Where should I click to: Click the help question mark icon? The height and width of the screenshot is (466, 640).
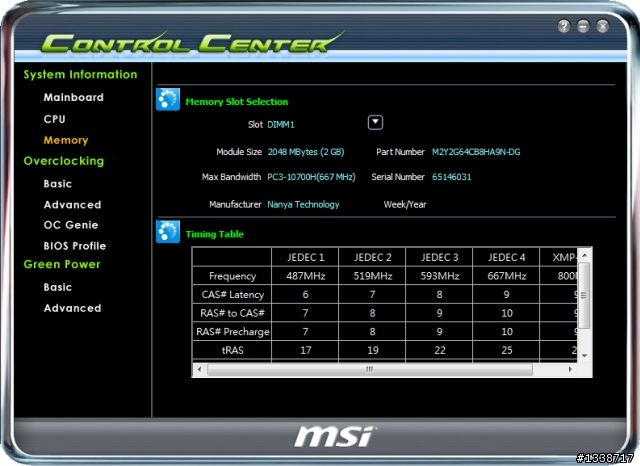[x=564, y=26]
